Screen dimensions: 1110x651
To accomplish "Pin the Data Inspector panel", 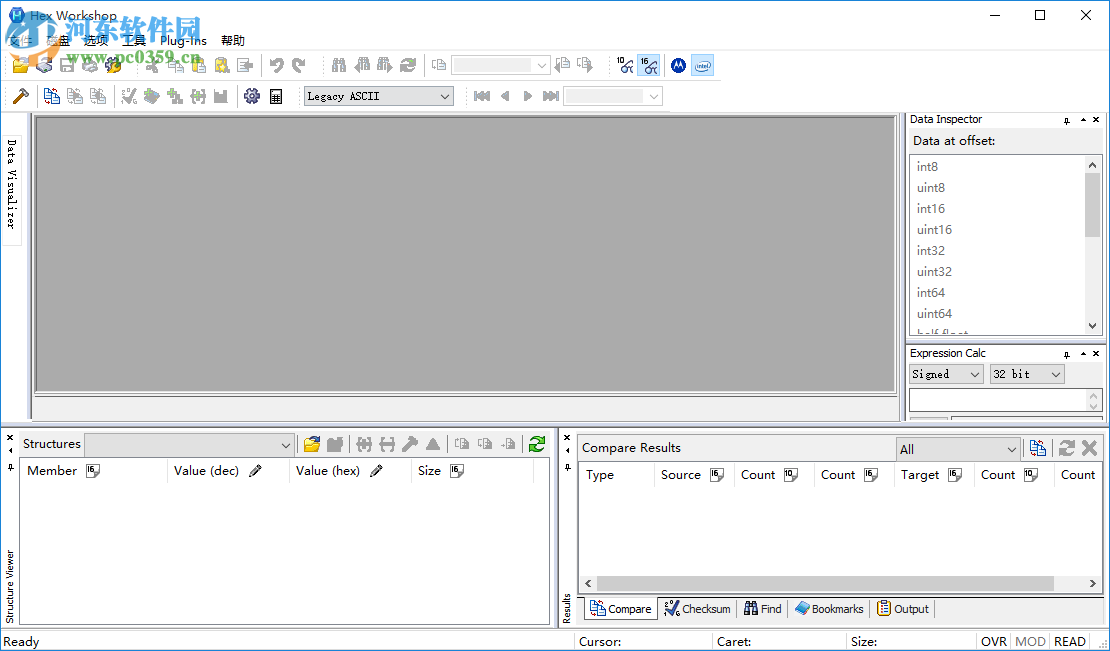I will pos(1068,119).
